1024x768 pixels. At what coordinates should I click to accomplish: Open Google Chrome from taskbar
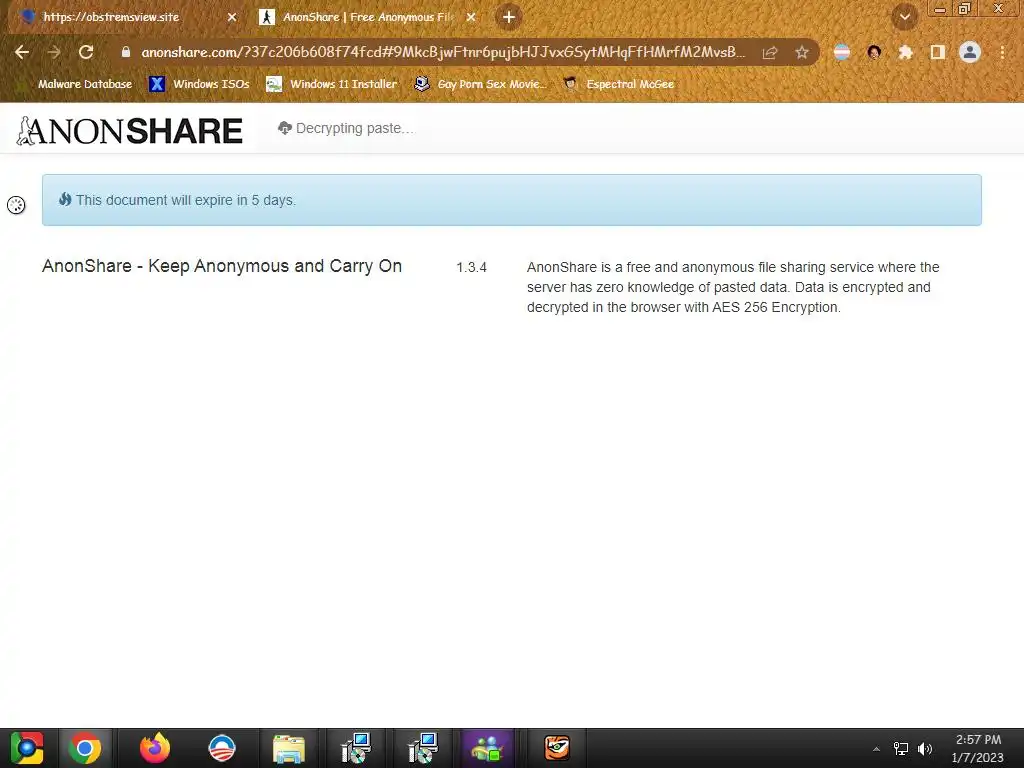tap(85, 748)
